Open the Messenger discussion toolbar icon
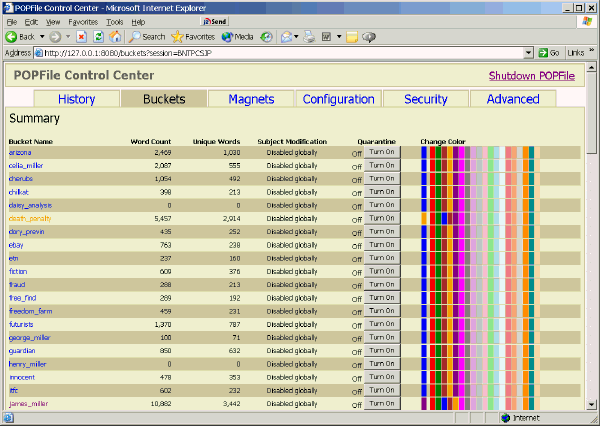The height and width of the screenshot is (426, 600). [x=369, y=37]
